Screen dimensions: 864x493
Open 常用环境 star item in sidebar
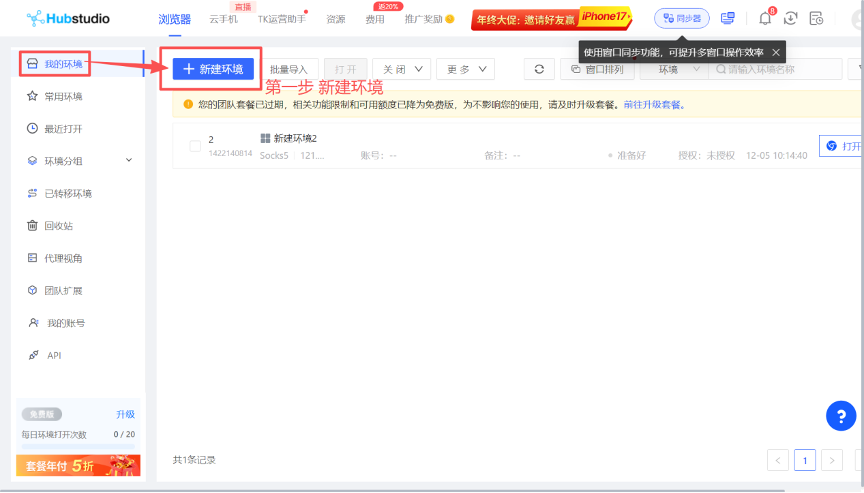pos(63,96)
